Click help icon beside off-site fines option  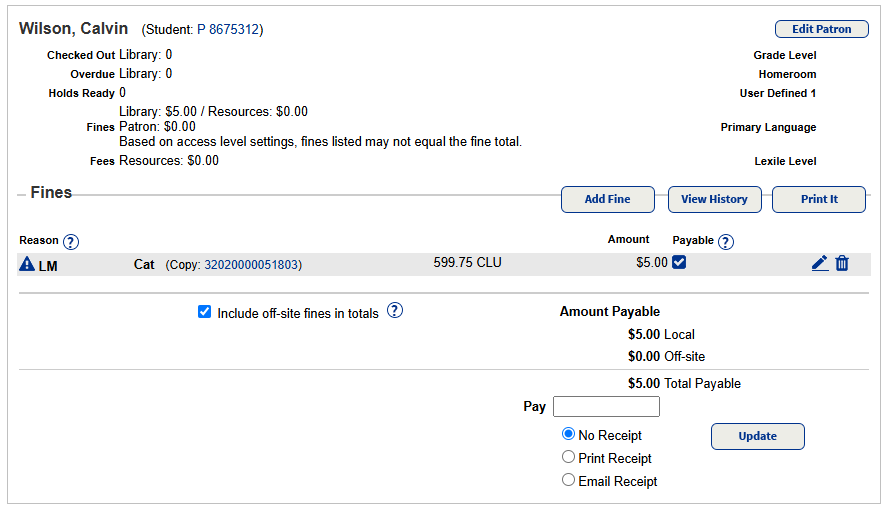pos(395,311)
